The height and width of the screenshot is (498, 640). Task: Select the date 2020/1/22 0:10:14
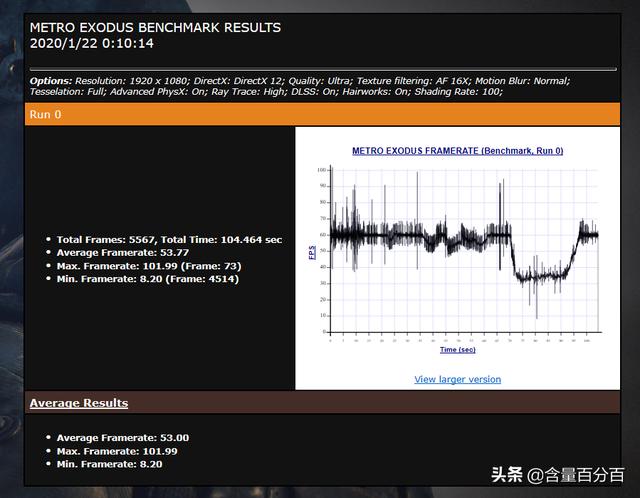91,43
